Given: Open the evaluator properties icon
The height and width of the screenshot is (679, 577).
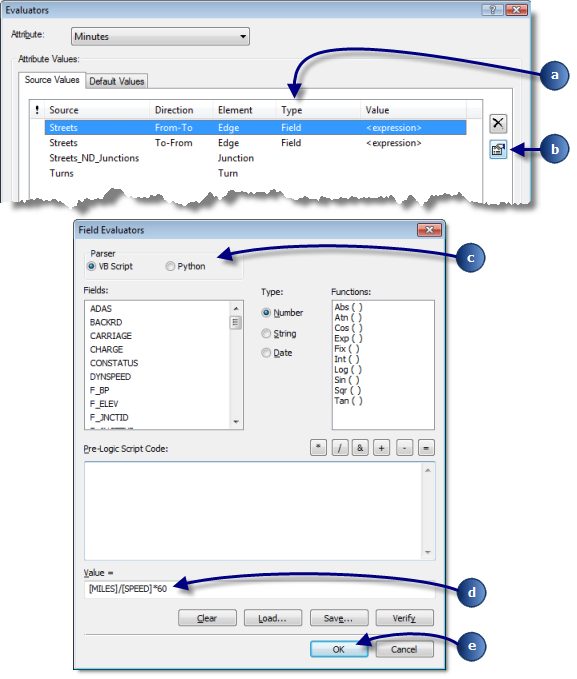Looking at the screenshot, I should tap(498, 150).
